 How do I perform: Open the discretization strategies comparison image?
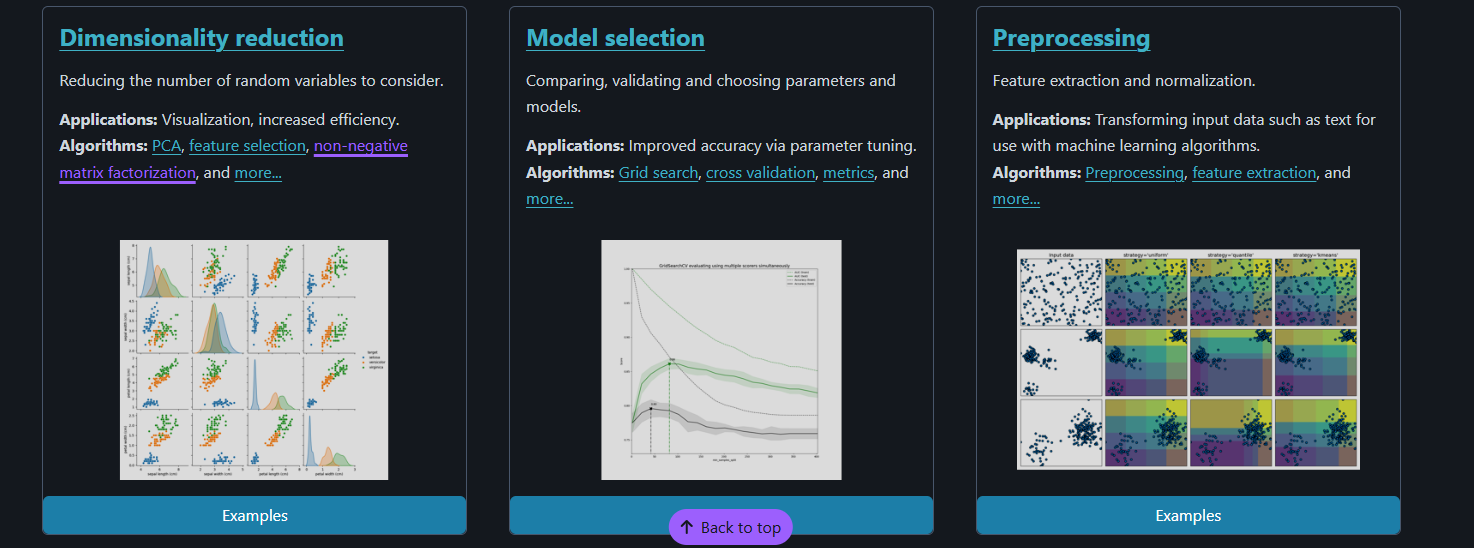(x=1188, y=359)
